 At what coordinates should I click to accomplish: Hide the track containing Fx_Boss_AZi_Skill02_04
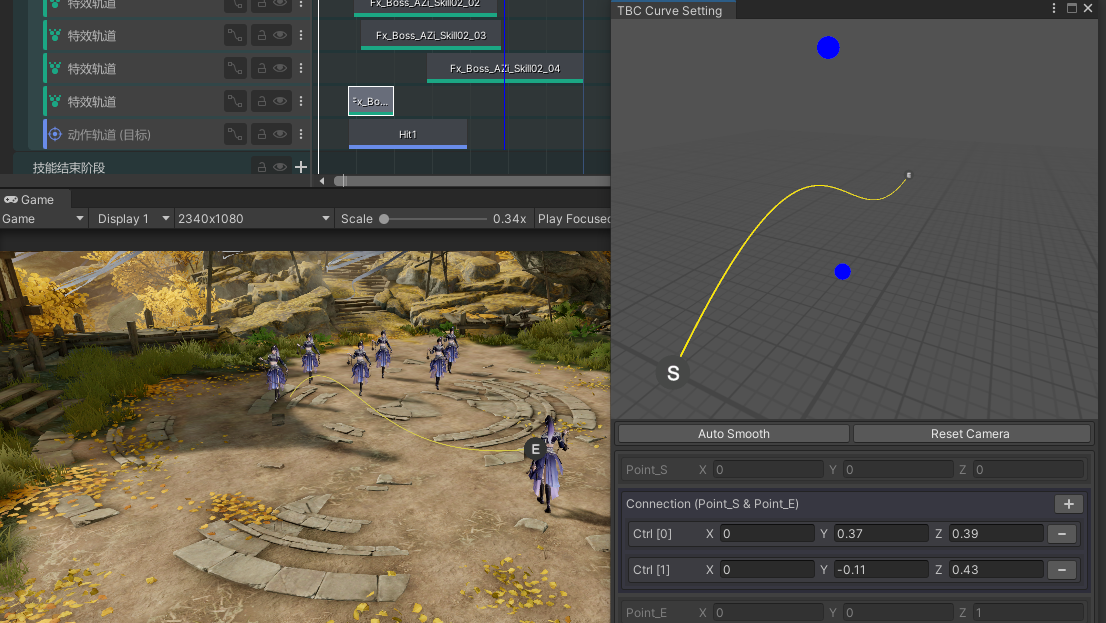pyautogui.click(x=280, y=68)
